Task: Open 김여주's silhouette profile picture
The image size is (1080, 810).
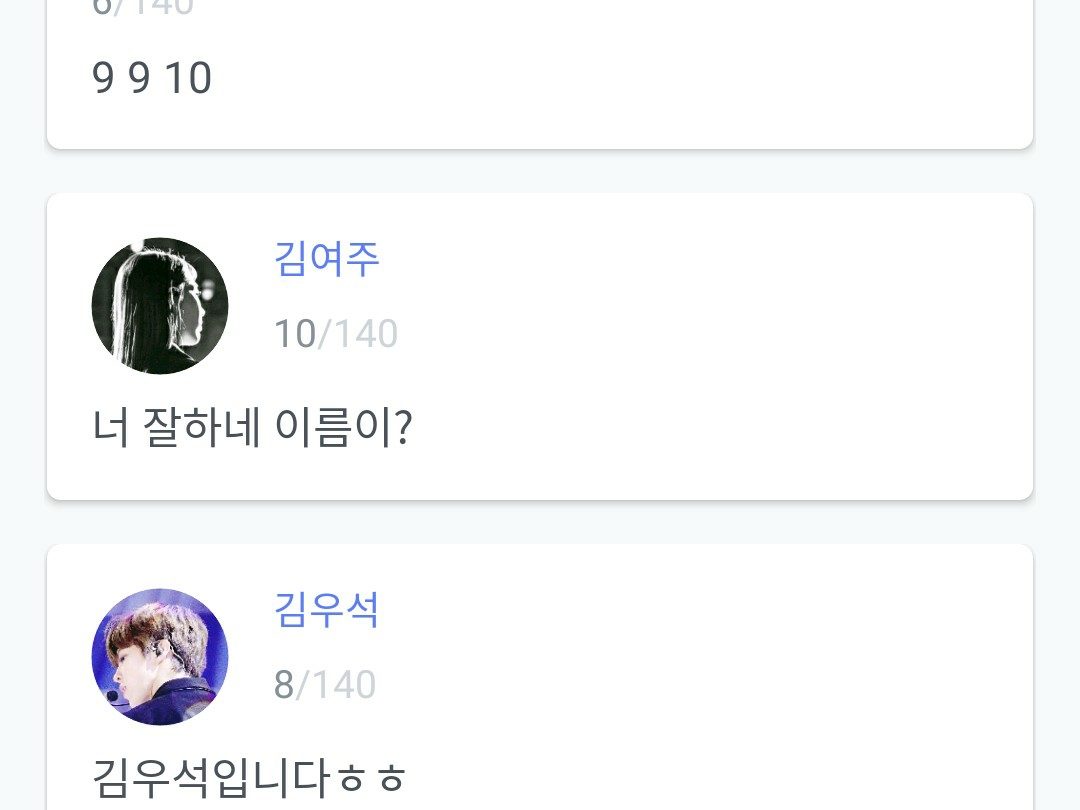Action: click(x=160, y=306)
